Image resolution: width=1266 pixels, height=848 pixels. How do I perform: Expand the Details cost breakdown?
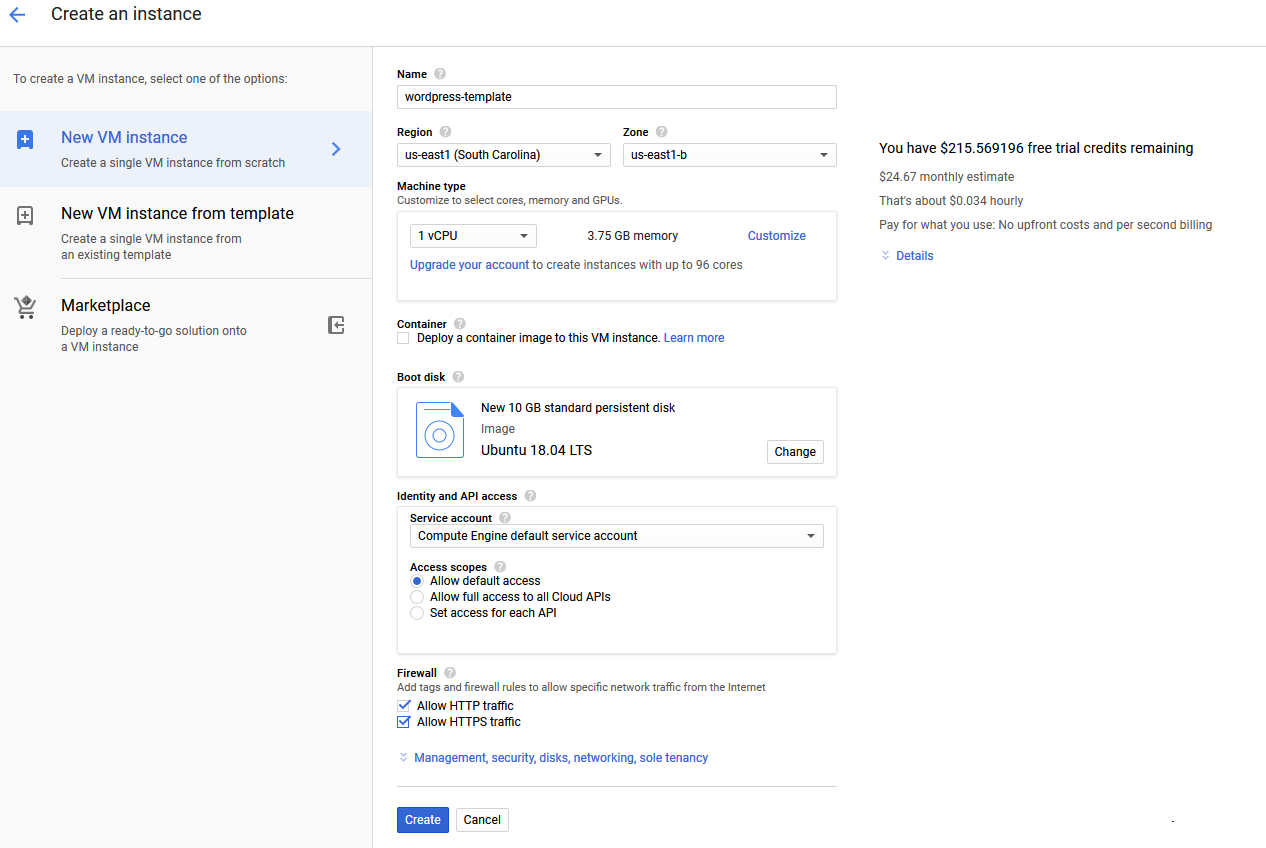tap(914, 256)
